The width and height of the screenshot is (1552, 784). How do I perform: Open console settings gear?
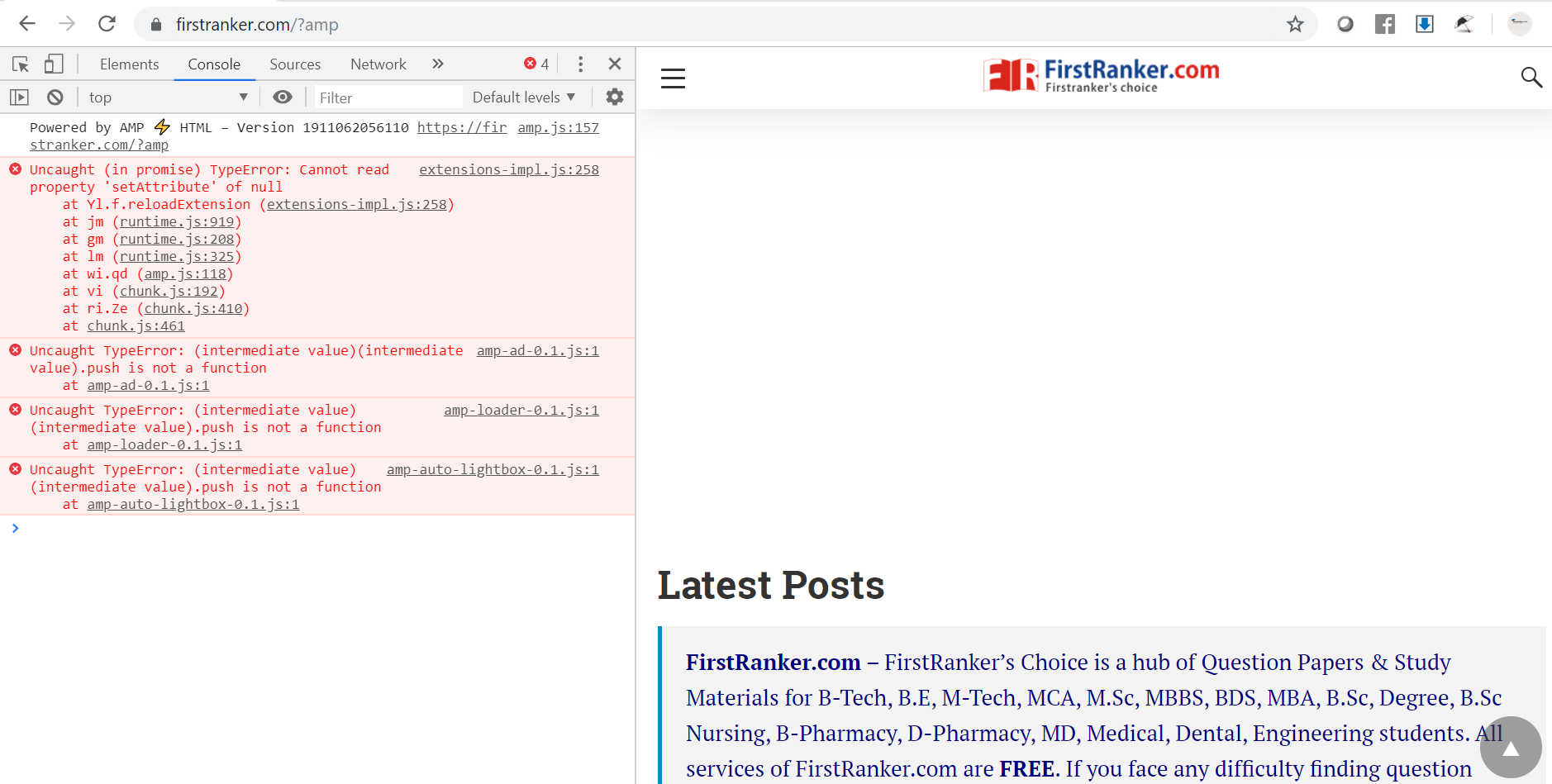[x=615, y=97]
